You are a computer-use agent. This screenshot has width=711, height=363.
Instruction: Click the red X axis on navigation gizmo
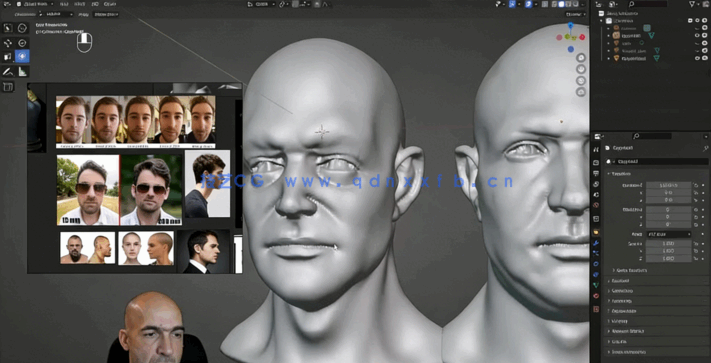click(582, 37)
